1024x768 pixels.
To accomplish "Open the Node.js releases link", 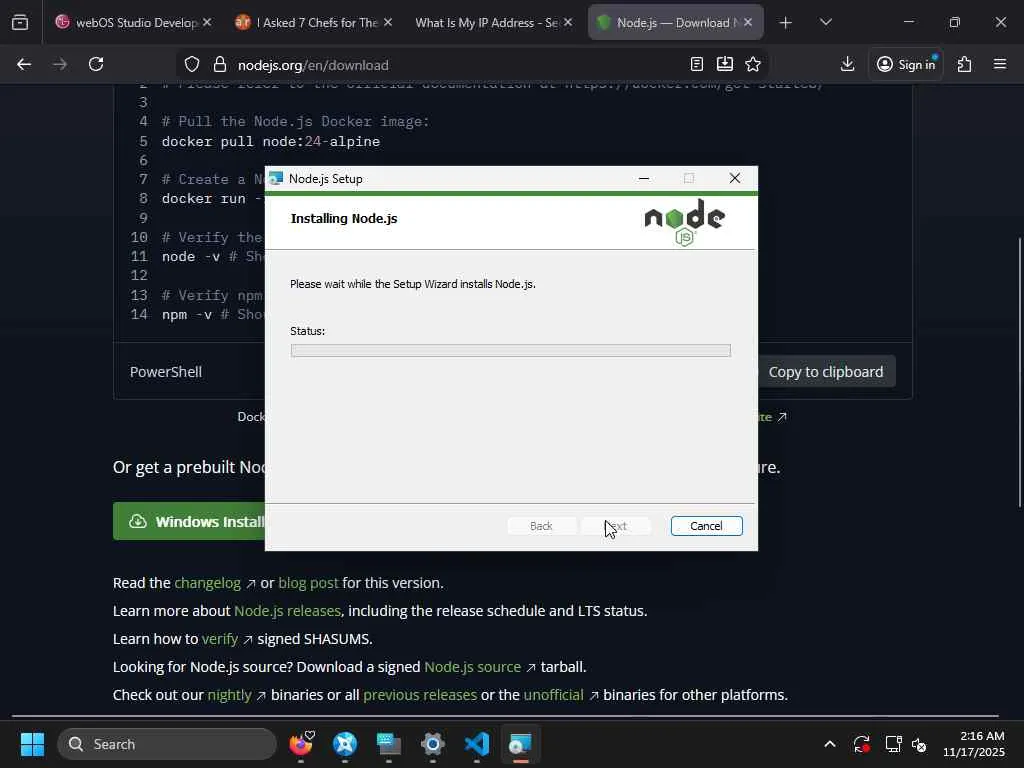I will (x=287, y=611).
